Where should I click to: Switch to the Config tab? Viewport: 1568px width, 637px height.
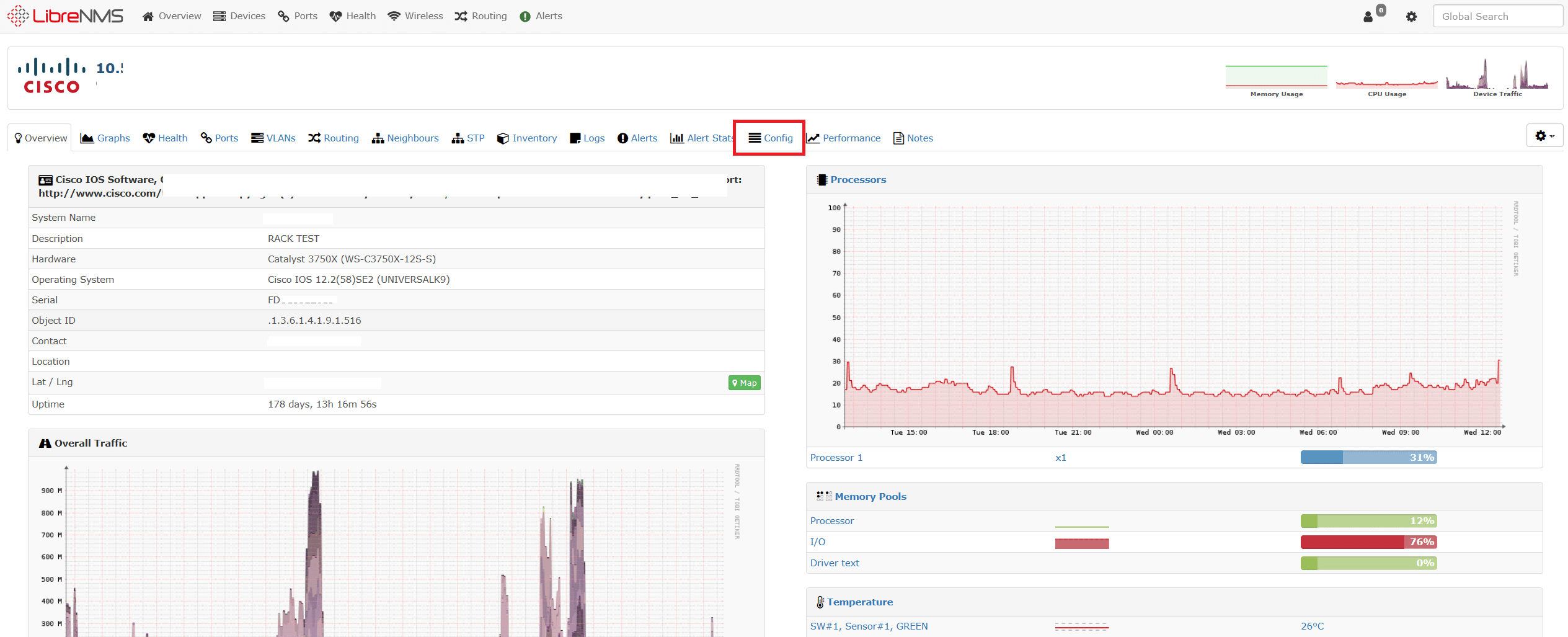771,138
